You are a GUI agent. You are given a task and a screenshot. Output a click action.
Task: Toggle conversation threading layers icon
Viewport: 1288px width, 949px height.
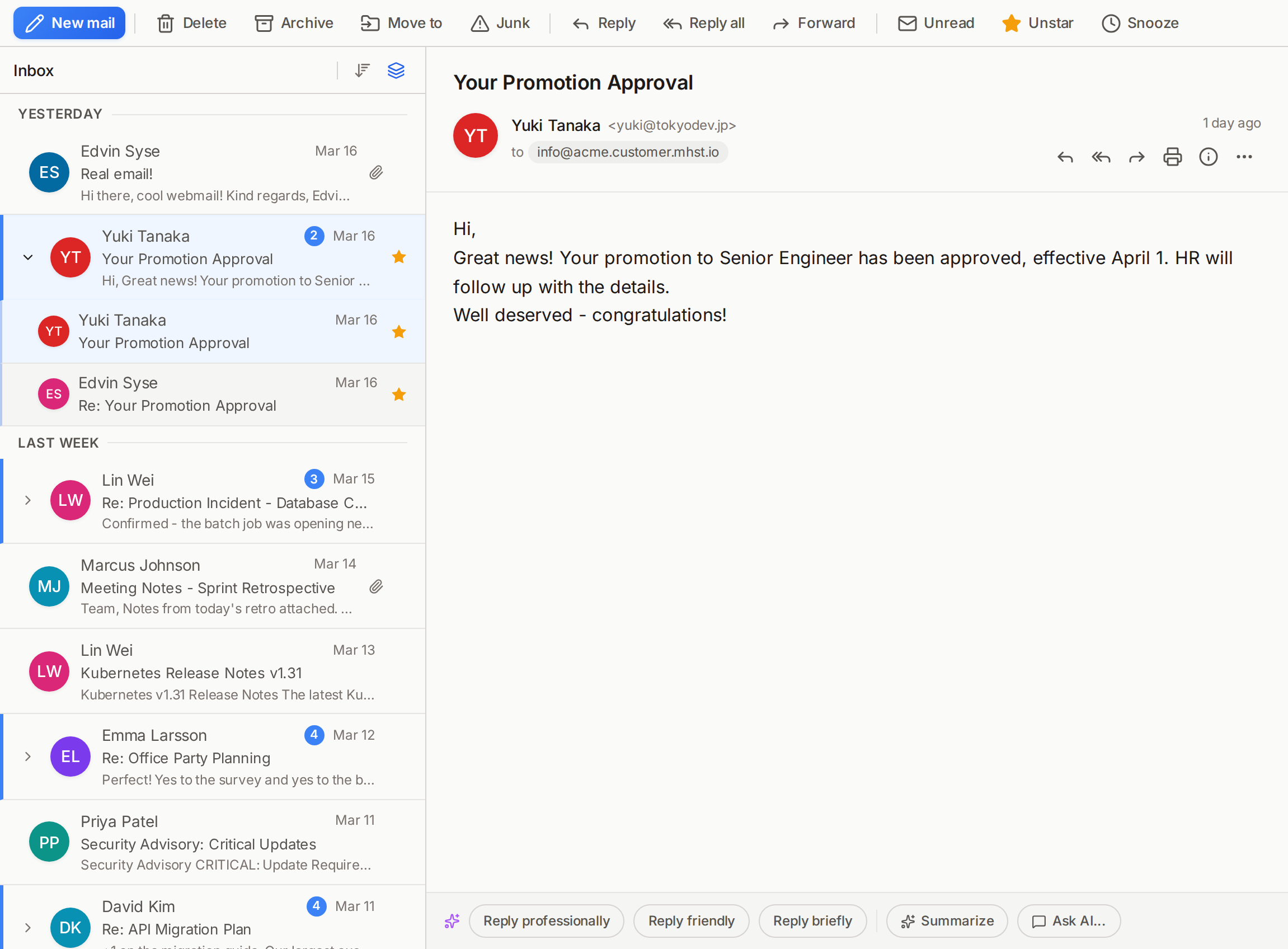click(x=396, y=70)
